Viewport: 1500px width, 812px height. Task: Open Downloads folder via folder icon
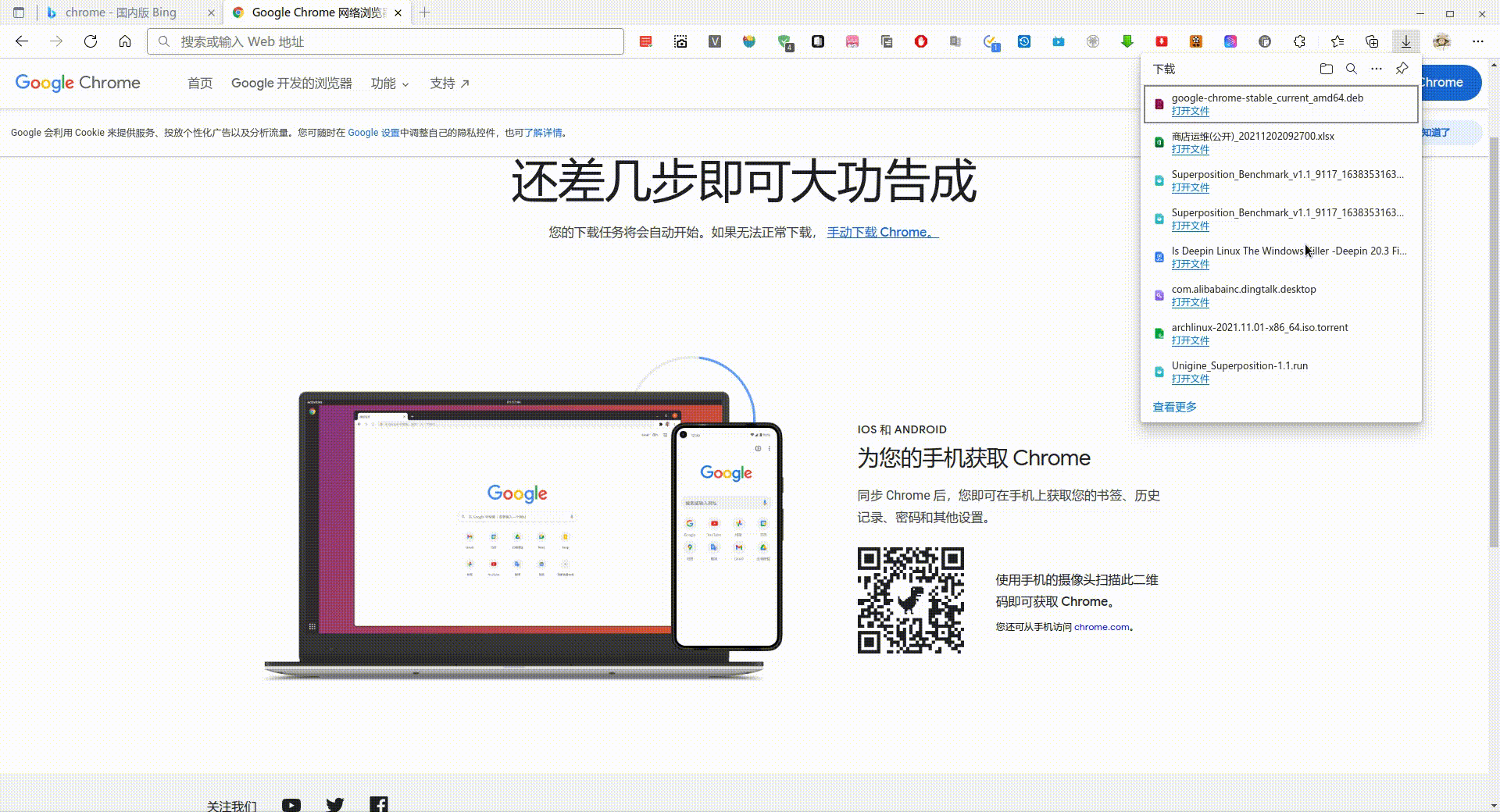point(1326,69)
